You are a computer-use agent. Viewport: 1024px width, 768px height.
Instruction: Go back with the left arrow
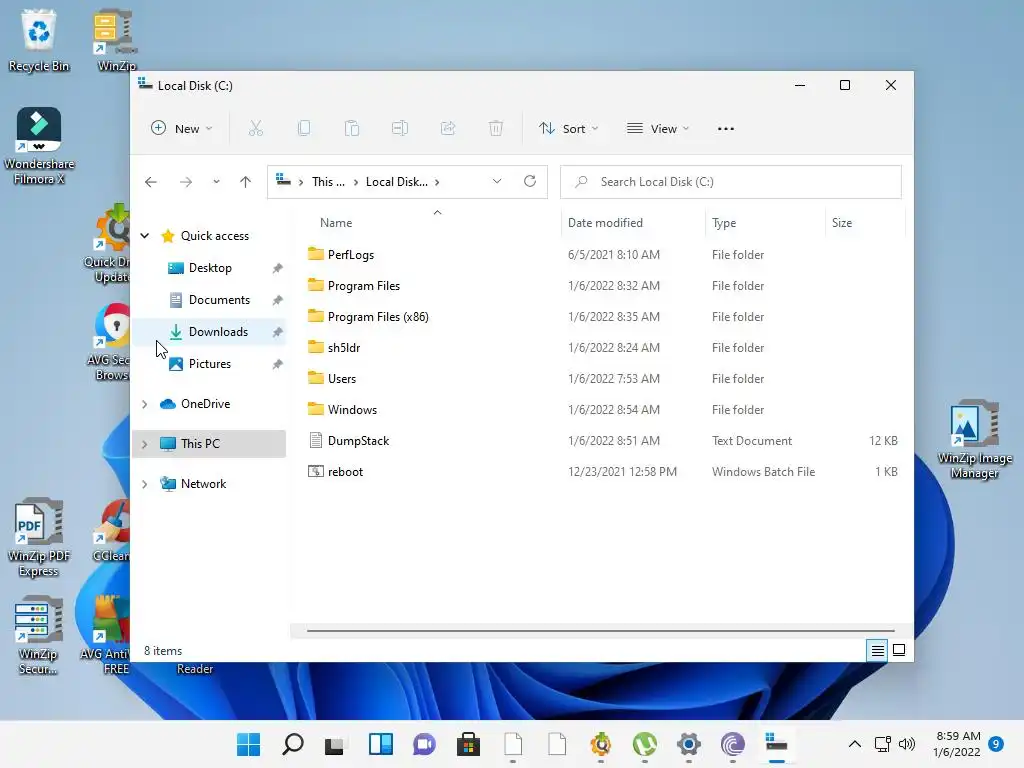[x=151, y=182]
